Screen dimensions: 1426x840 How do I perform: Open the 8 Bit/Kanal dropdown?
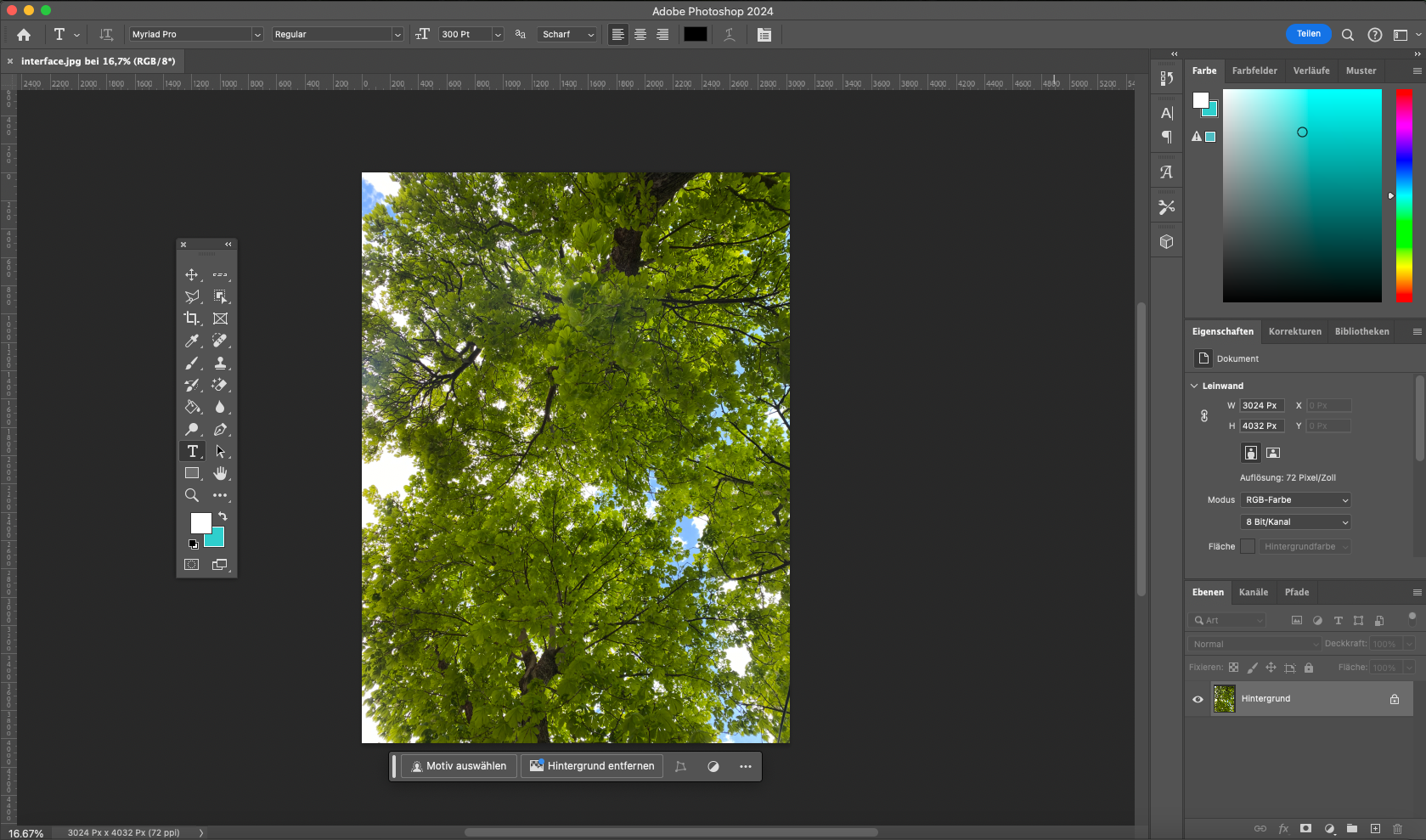(x=1296, y=522)
